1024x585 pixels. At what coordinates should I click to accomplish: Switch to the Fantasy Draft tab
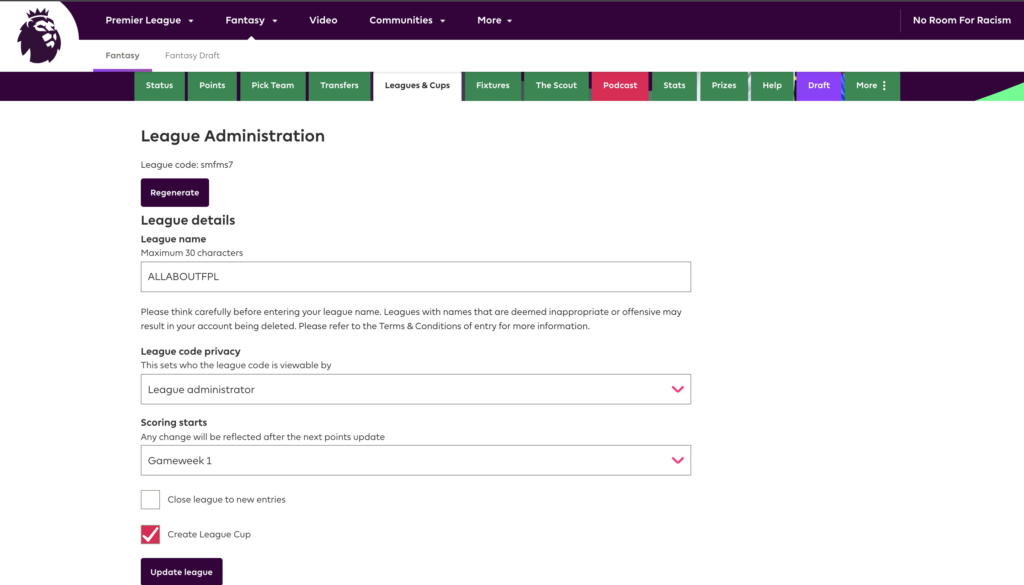pos(192,55)
